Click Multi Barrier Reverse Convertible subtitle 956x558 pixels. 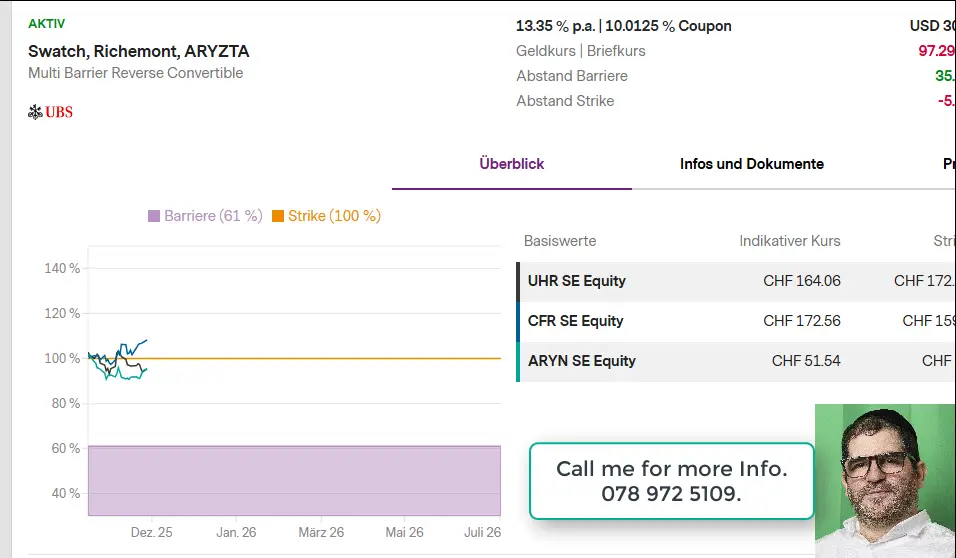[135, 73]
